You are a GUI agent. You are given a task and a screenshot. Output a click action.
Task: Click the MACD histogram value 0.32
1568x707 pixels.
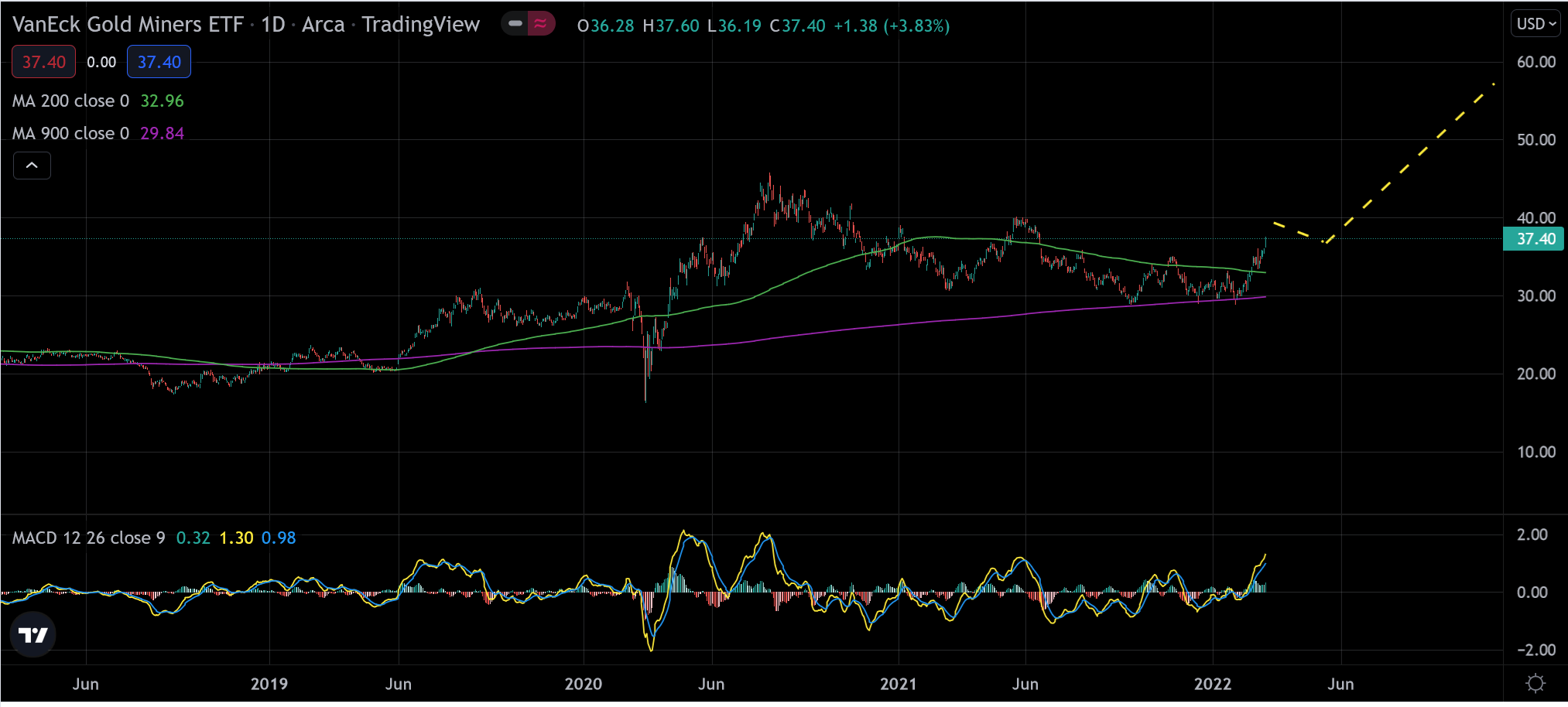(x=193, y=538)
